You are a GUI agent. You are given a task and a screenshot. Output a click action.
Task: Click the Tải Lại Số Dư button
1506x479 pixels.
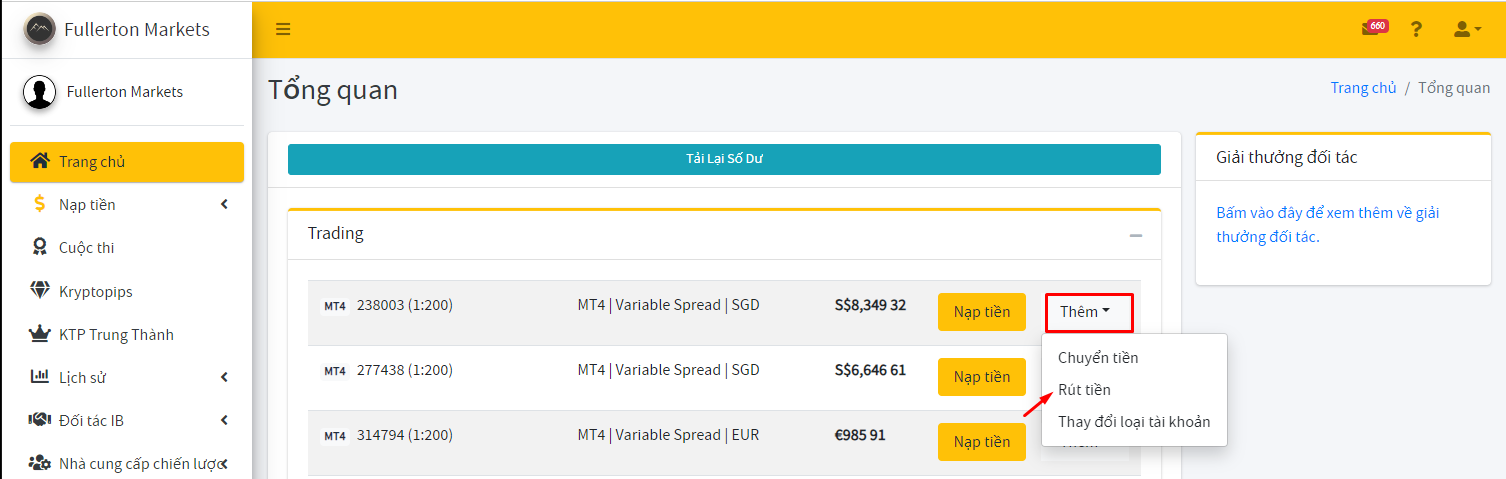tap(724, 159)
